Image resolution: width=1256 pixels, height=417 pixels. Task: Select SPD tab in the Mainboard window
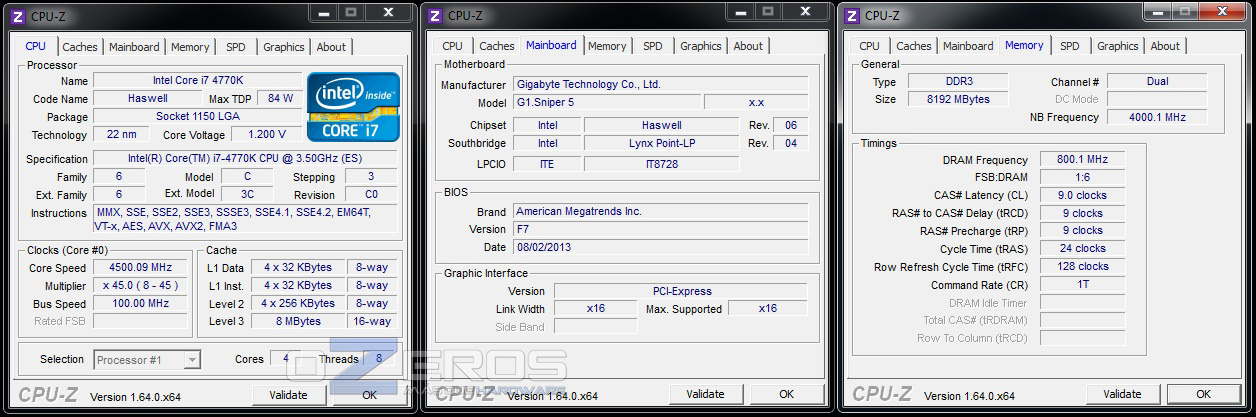click(653, 46)
